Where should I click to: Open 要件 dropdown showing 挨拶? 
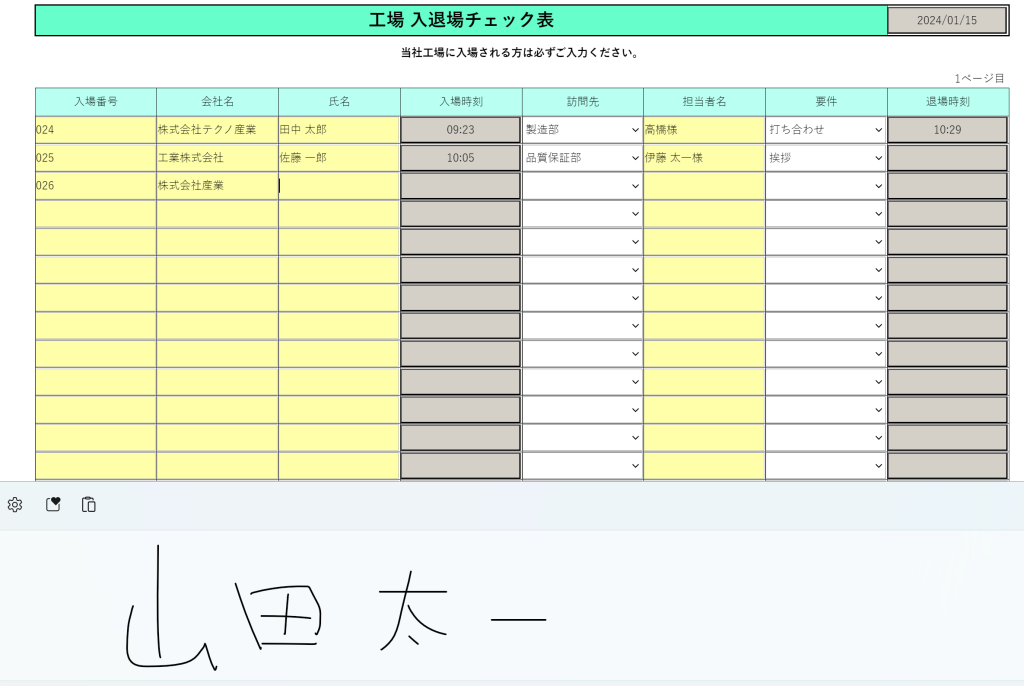(x=826, y=158)
